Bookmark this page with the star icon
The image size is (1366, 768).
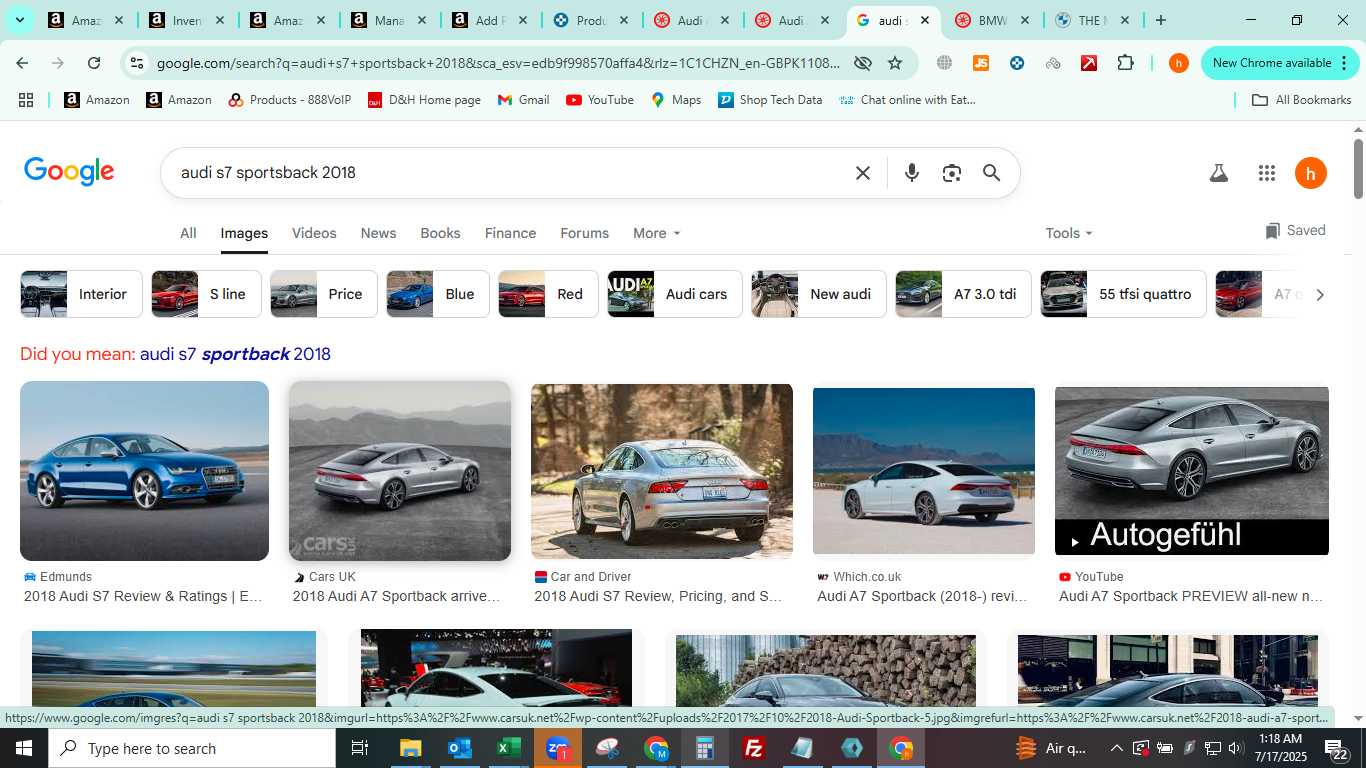tap(895, 63)
